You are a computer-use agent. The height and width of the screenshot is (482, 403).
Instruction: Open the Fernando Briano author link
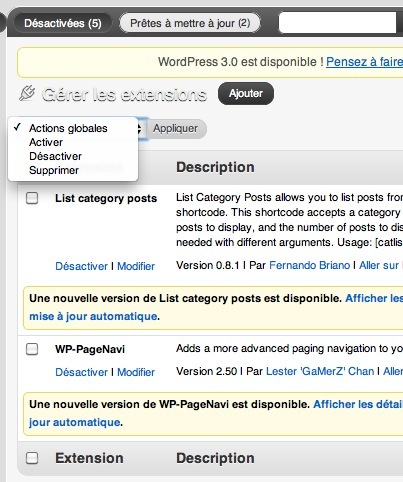pyautogui.click(x=309, y=265)
